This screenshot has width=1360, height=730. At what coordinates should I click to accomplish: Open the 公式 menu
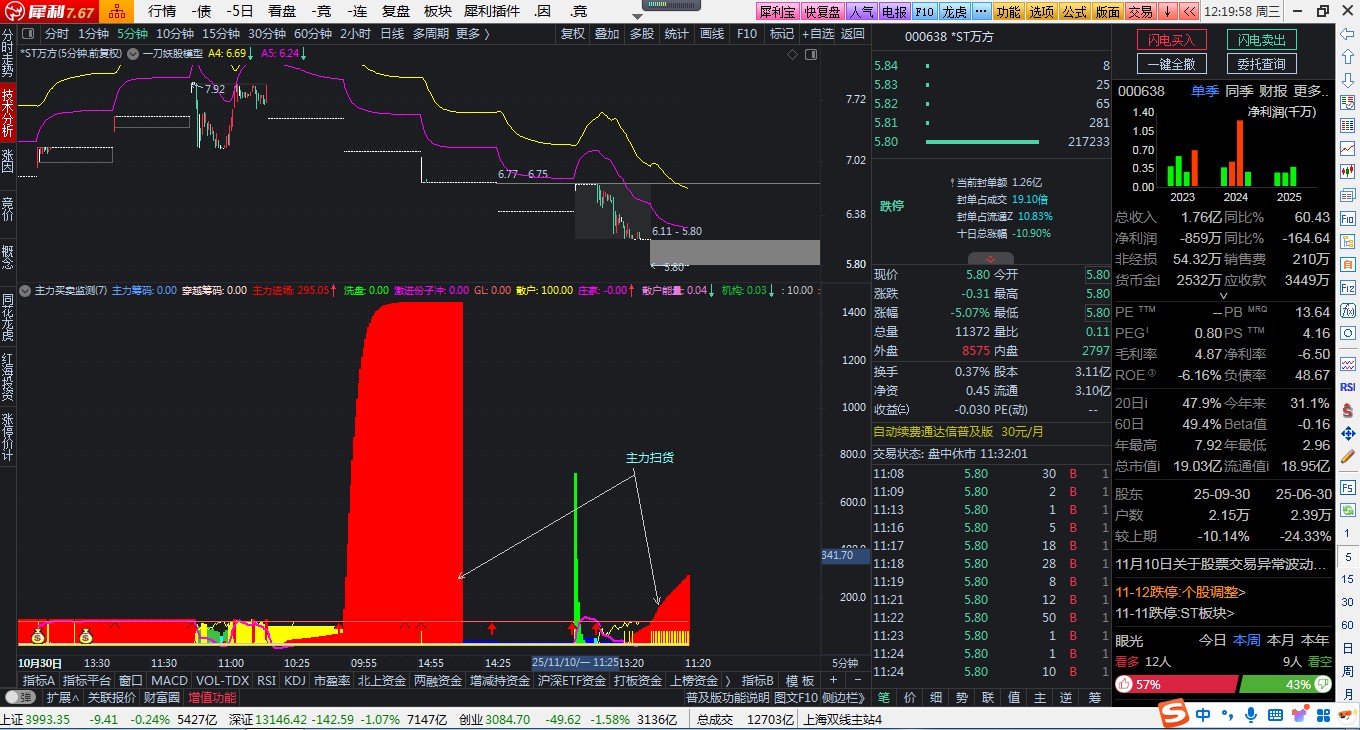[1074, 12]
